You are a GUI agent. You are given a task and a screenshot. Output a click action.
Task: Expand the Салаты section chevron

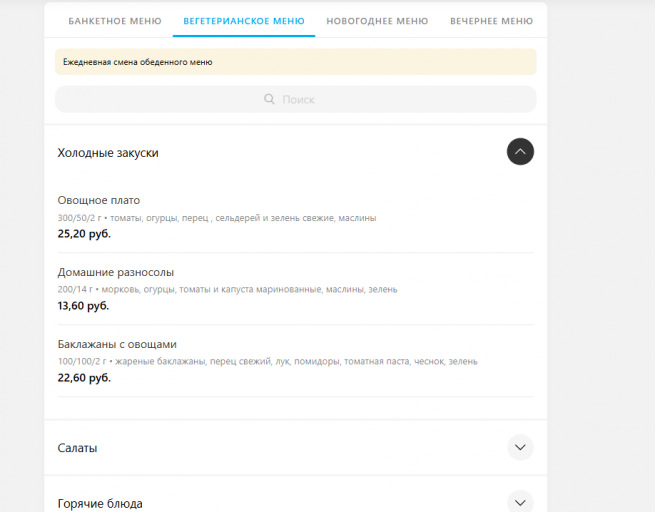[520, 447]
